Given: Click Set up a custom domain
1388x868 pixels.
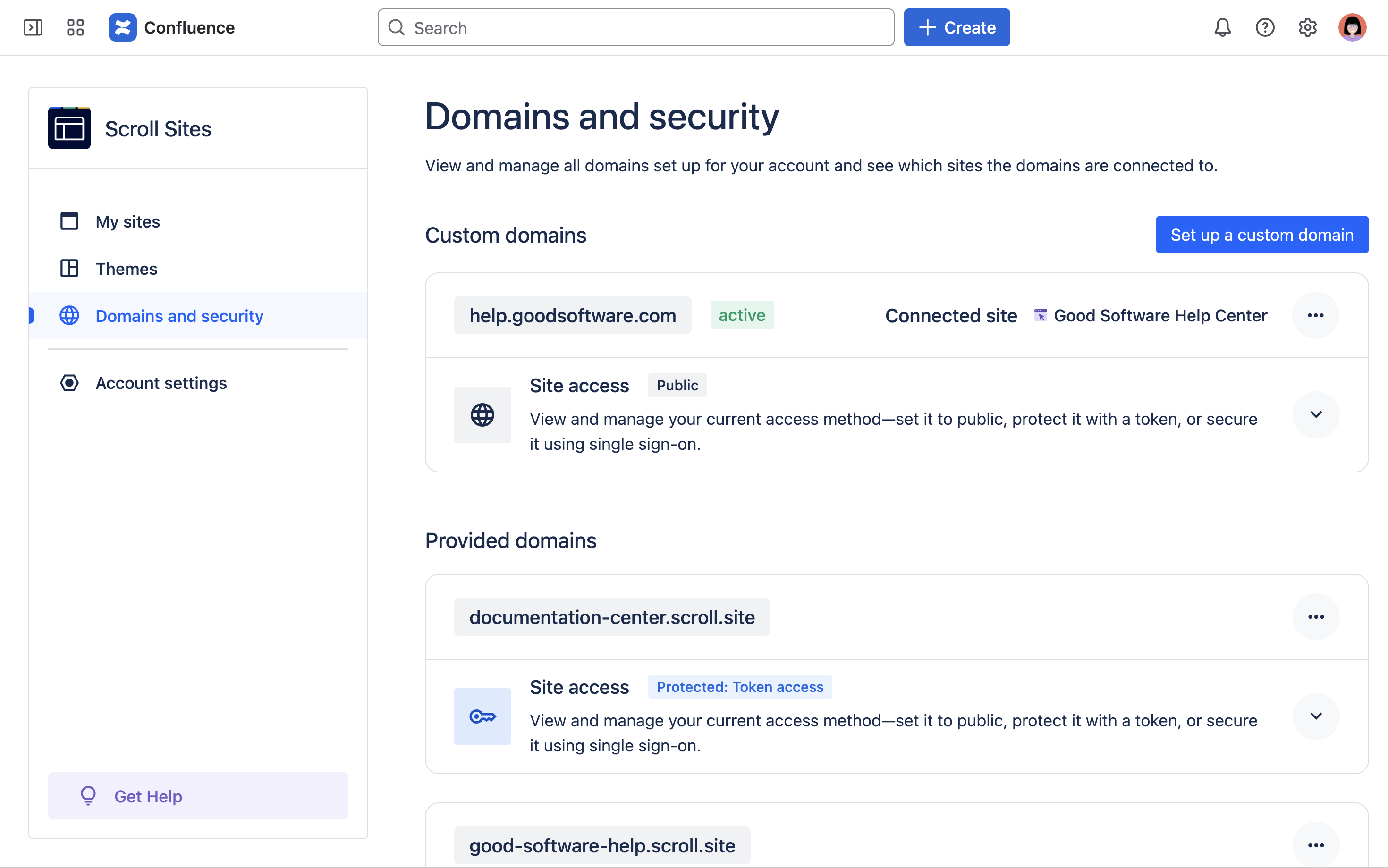Looking at the screenshot, I should coord(1262,235).
